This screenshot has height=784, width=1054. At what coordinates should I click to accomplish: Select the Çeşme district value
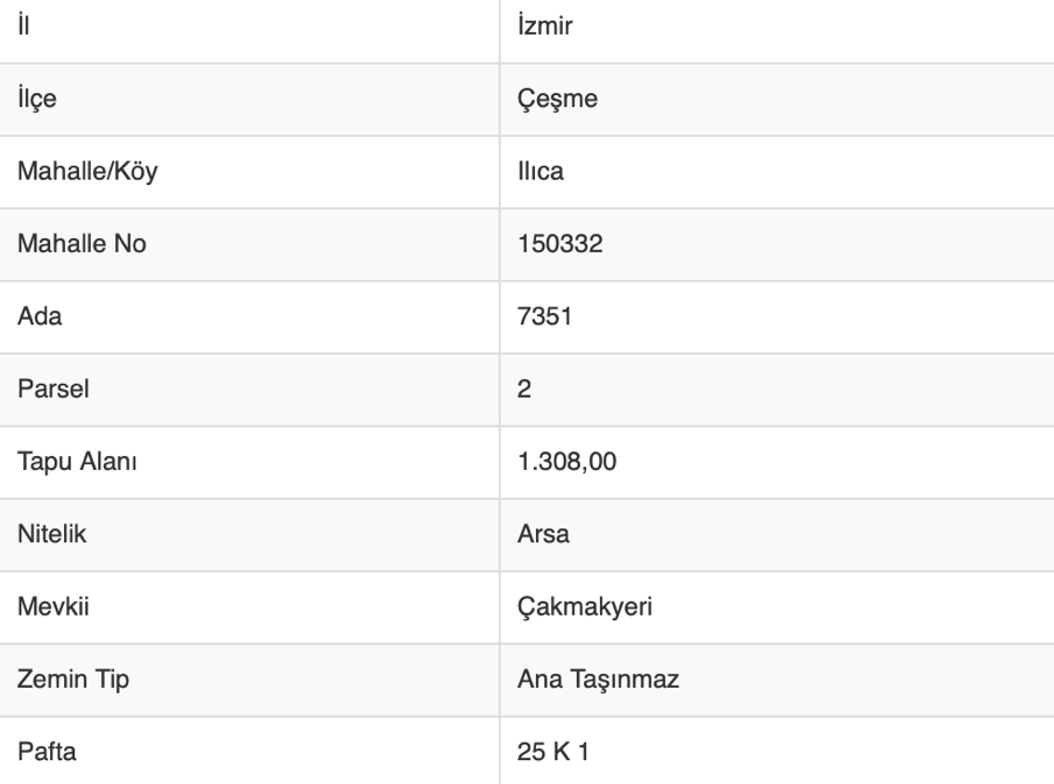tap(557, 99)
